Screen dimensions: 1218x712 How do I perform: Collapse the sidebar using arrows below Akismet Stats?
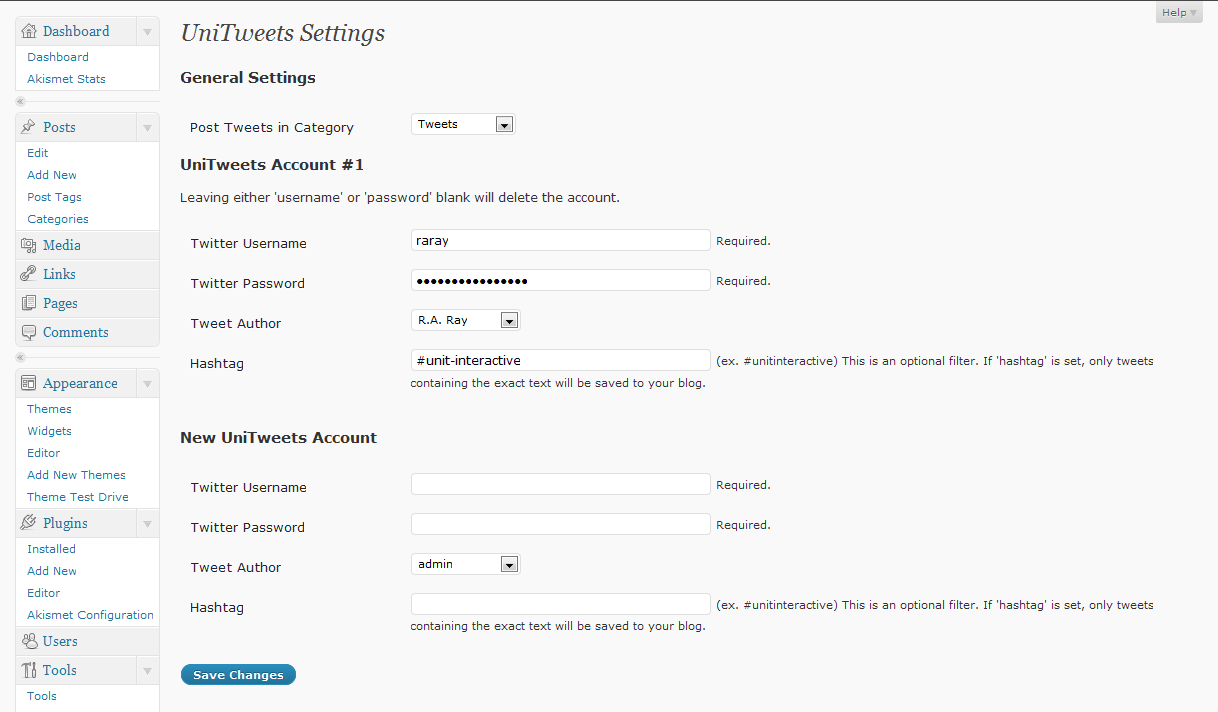(x=20, y=102)
